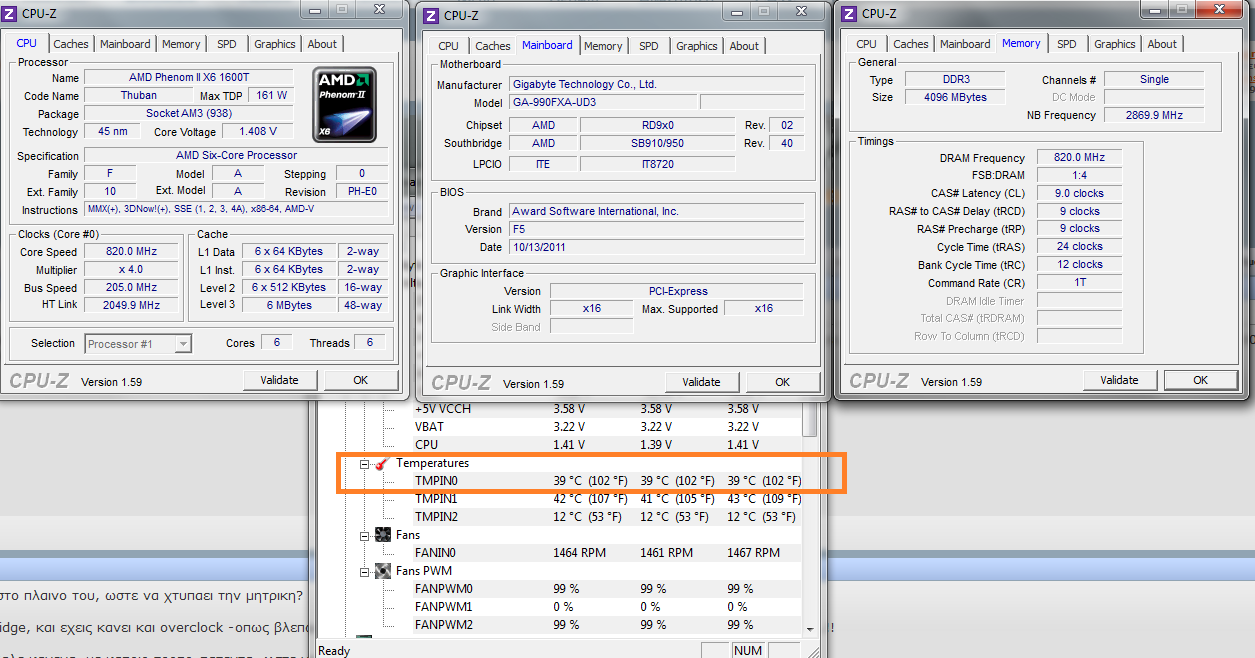Collapse the Fans tree node
Image resolution: width=1255 pixels, height=658 pixels.
pyautogui.click(x=365, y=535)
